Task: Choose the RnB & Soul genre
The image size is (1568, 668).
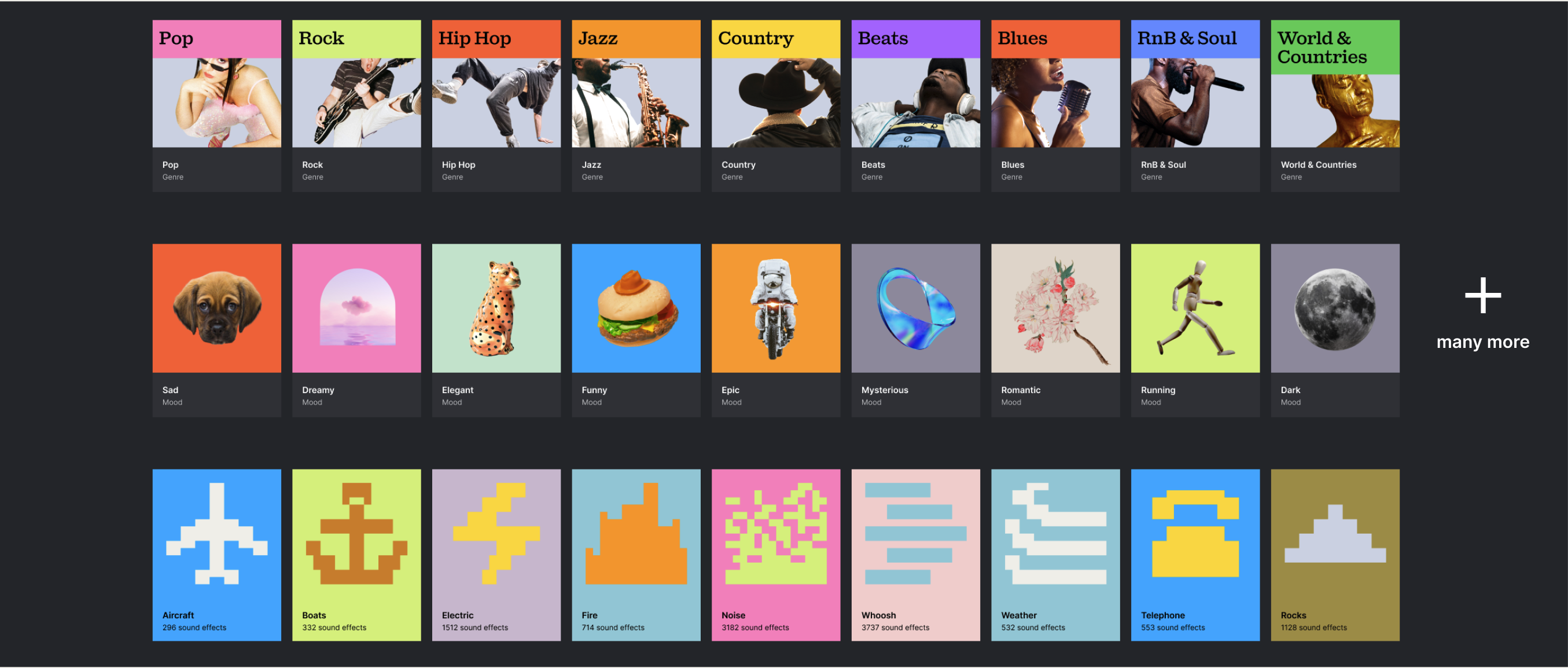Action: 1195,106
